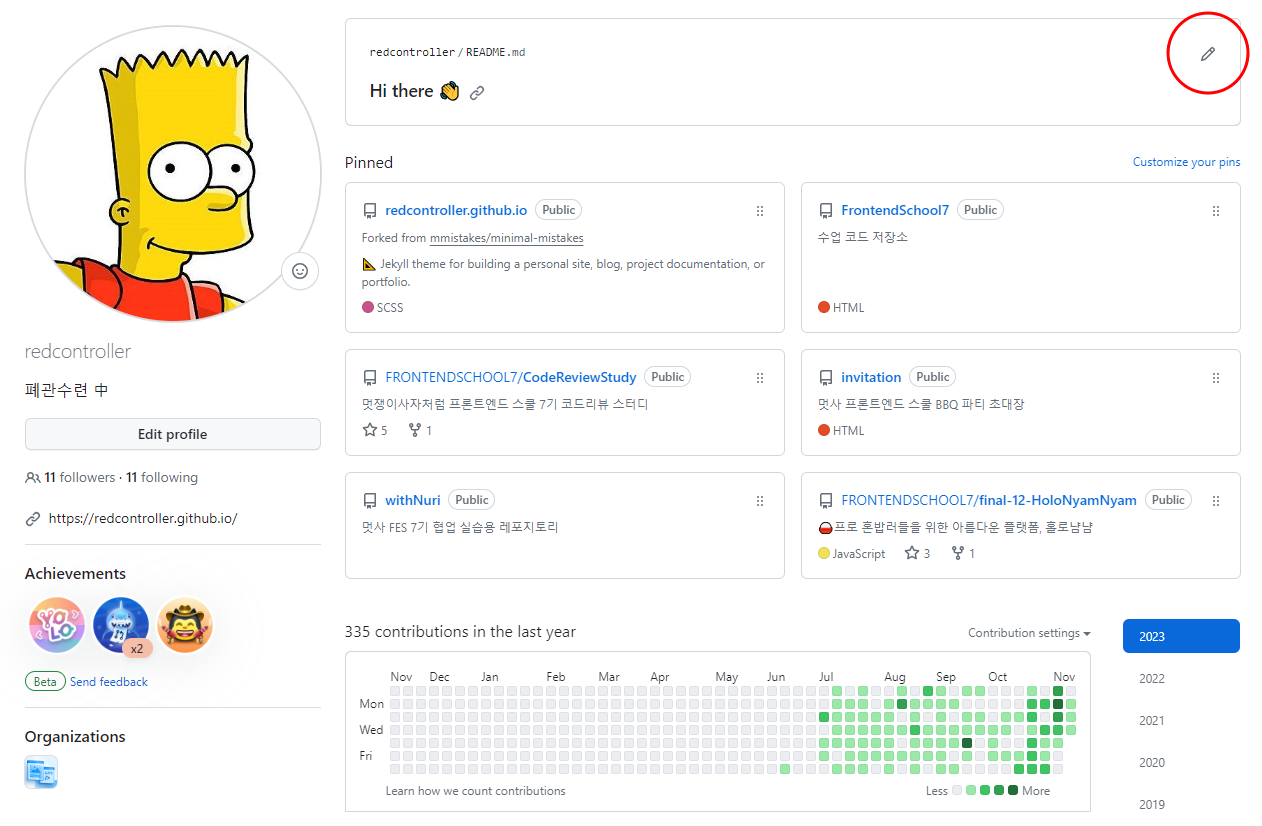
Task: Click the darkest contribution cell in September's Thursday row
Action: pyautogui.click(x=967, y=743)
